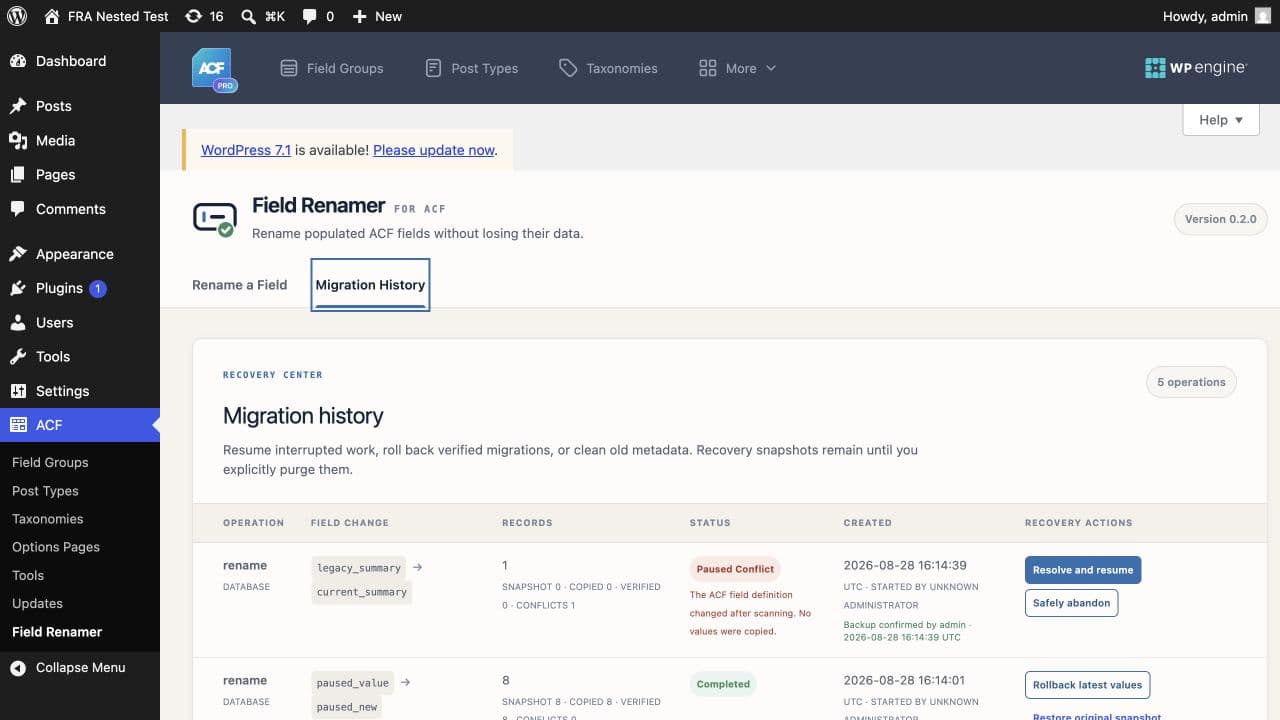Click the Field Renamer plugin logo
Screen dimensions: 1280x720
click(x=214, y=219)
